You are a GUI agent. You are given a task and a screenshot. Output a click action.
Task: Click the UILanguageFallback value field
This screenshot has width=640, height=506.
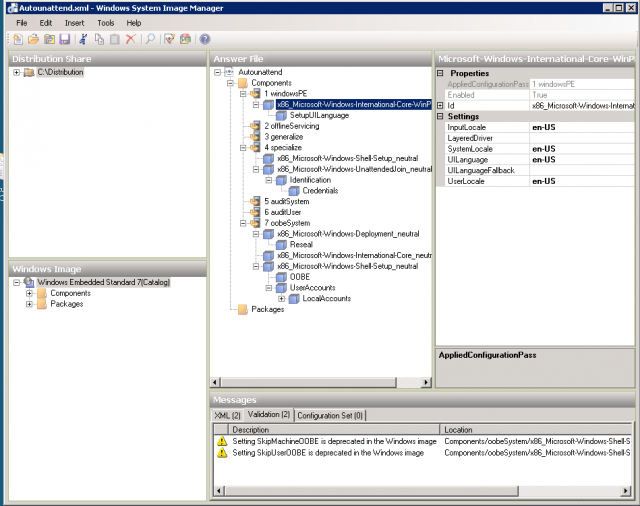click(582, 170)
